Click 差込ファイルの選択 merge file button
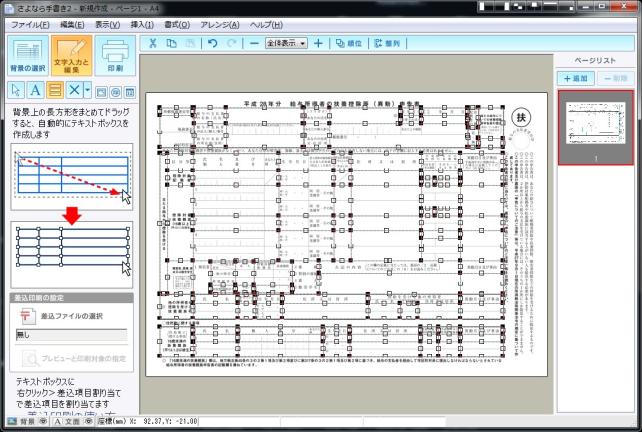 coord(61,316)
